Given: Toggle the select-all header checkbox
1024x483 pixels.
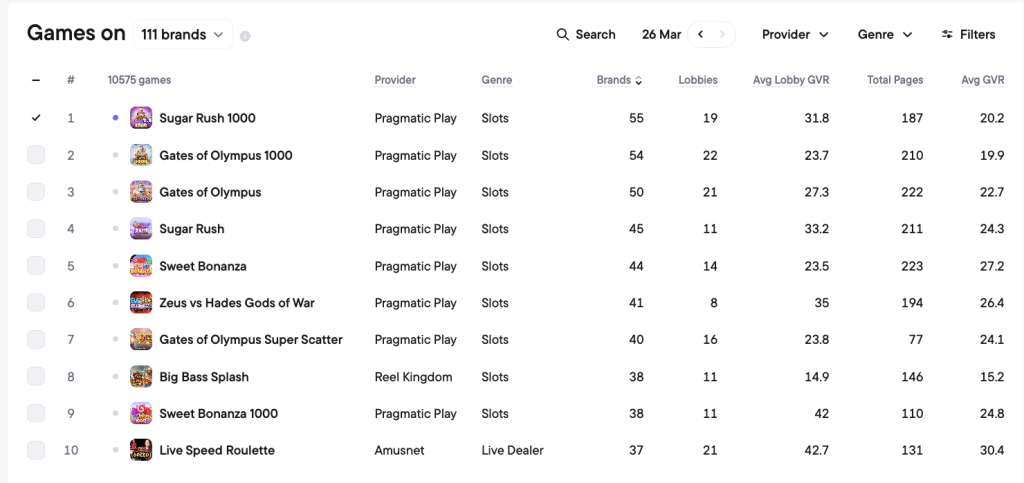Looking at the screenshot, I should 36,80.
